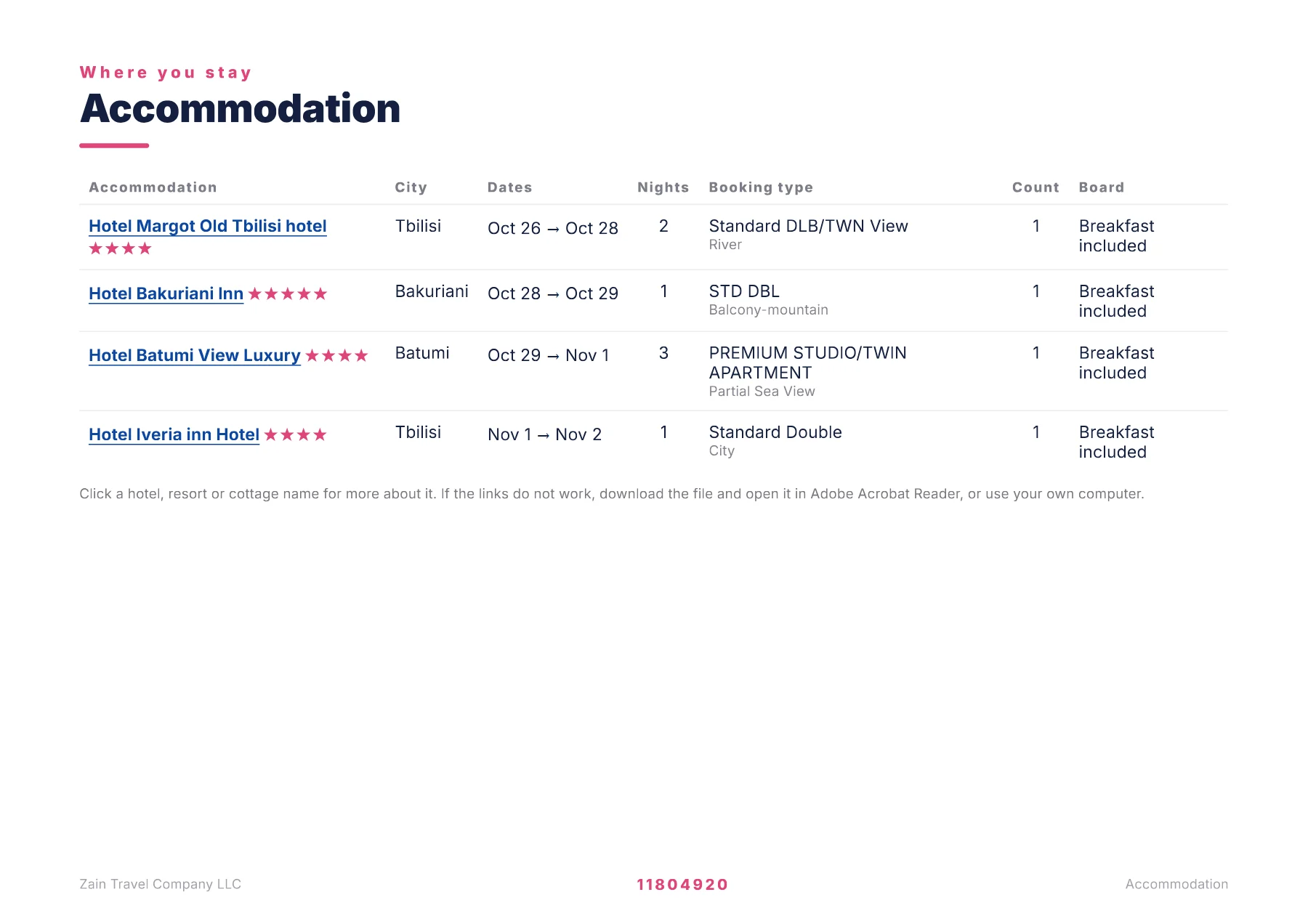The width and height of the screenshot is (1308, 924).
Task: Click the booking reference 11804920 in footer
Action: click(682, 885)
